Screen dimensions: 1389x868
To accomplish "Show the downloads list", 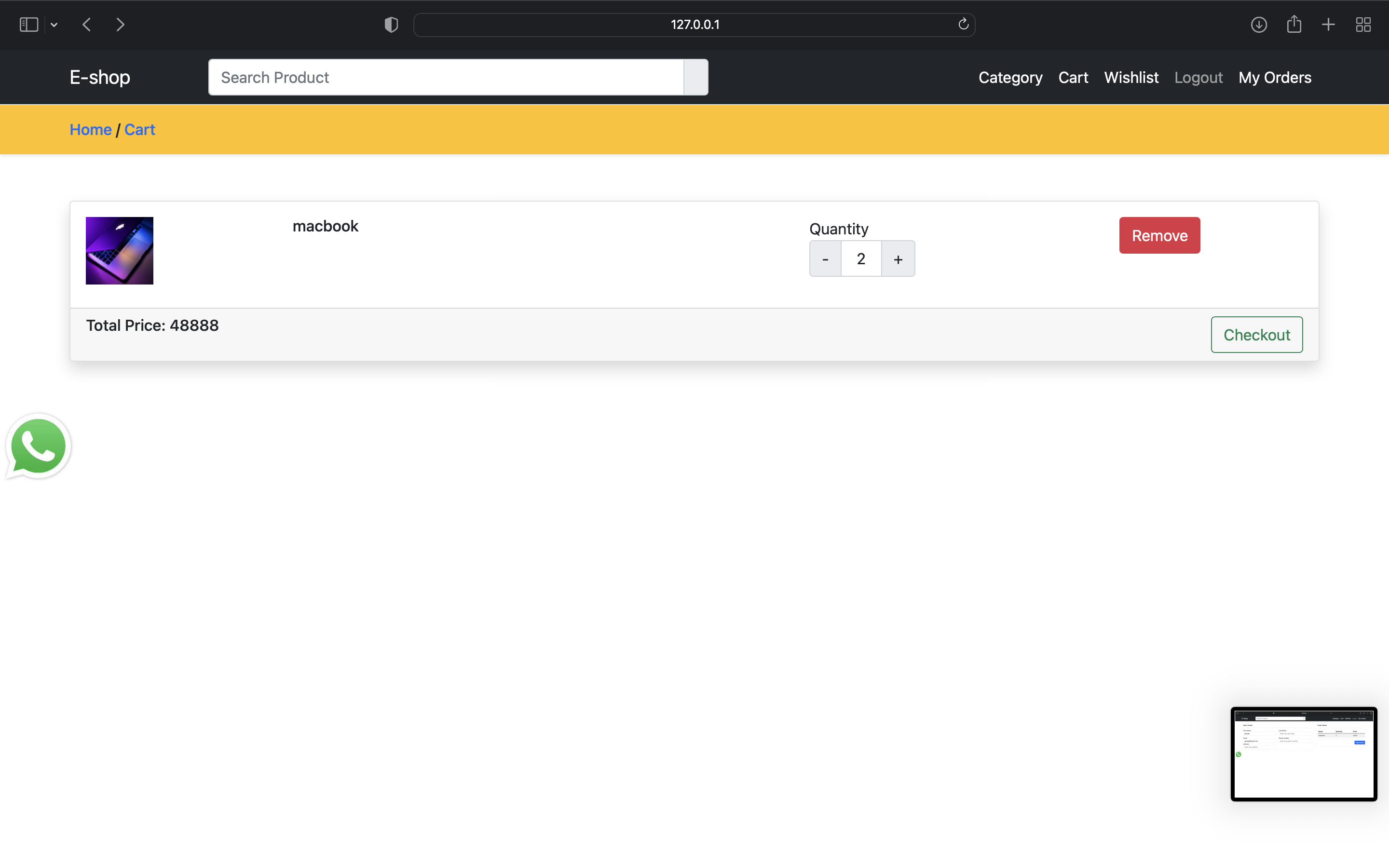I will tap(1259, 25).
